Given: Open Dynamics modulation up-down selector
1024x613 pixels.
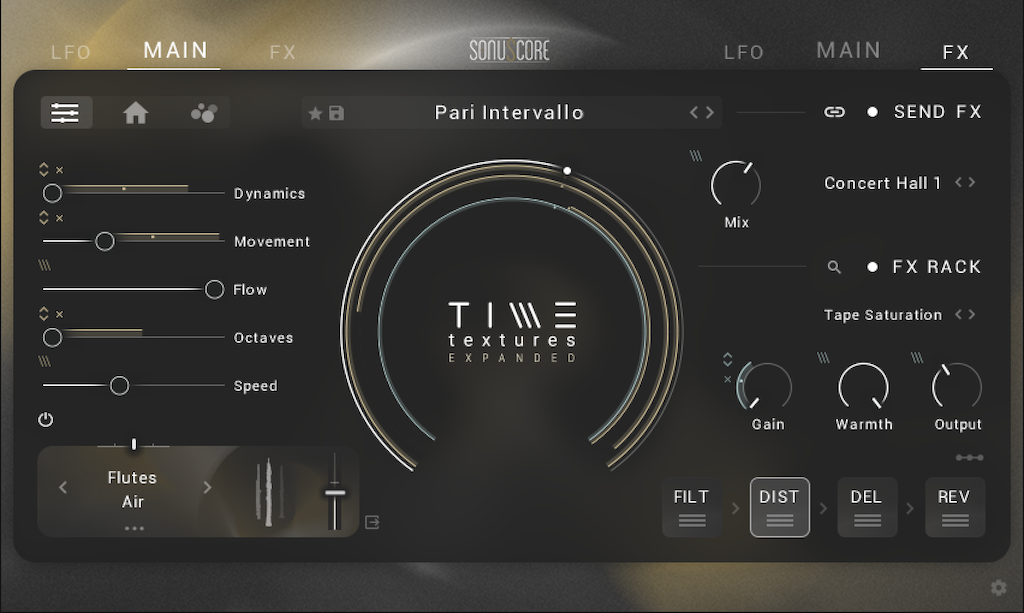Looking at the screenshot, I should coord(44,170).
